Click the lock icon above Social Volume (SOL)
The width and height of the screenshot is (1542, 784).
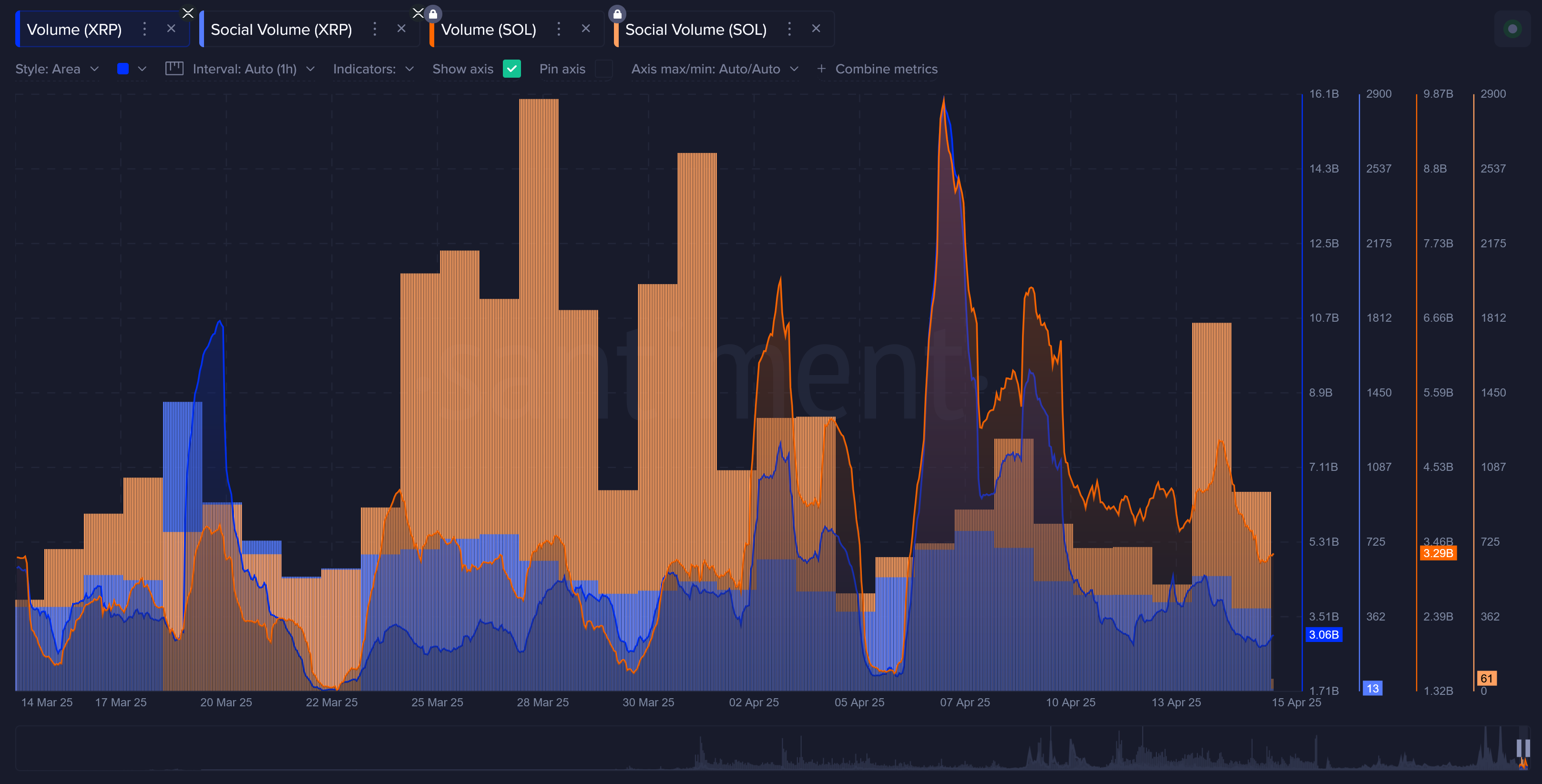click(616, 13)
